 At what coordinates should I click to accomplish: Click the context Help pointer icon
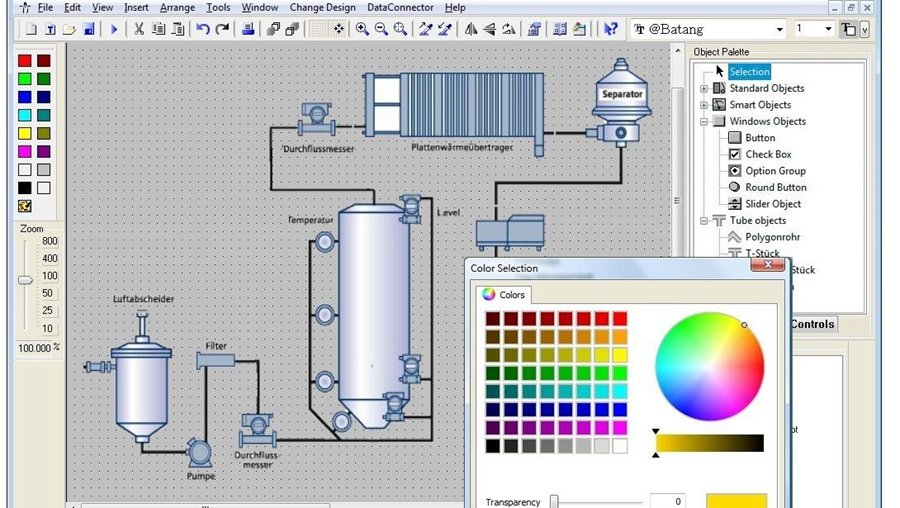[x=611, y=29]
